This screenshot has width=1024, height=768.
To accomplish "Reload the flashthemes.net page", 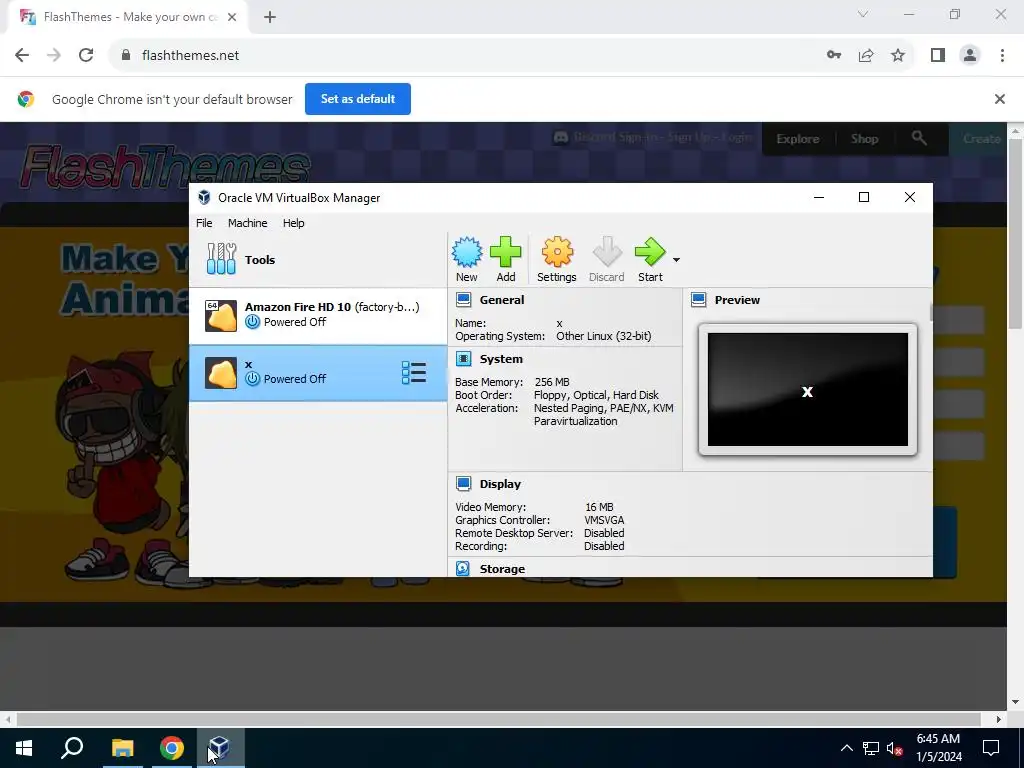I will click(x=86, y=56).
